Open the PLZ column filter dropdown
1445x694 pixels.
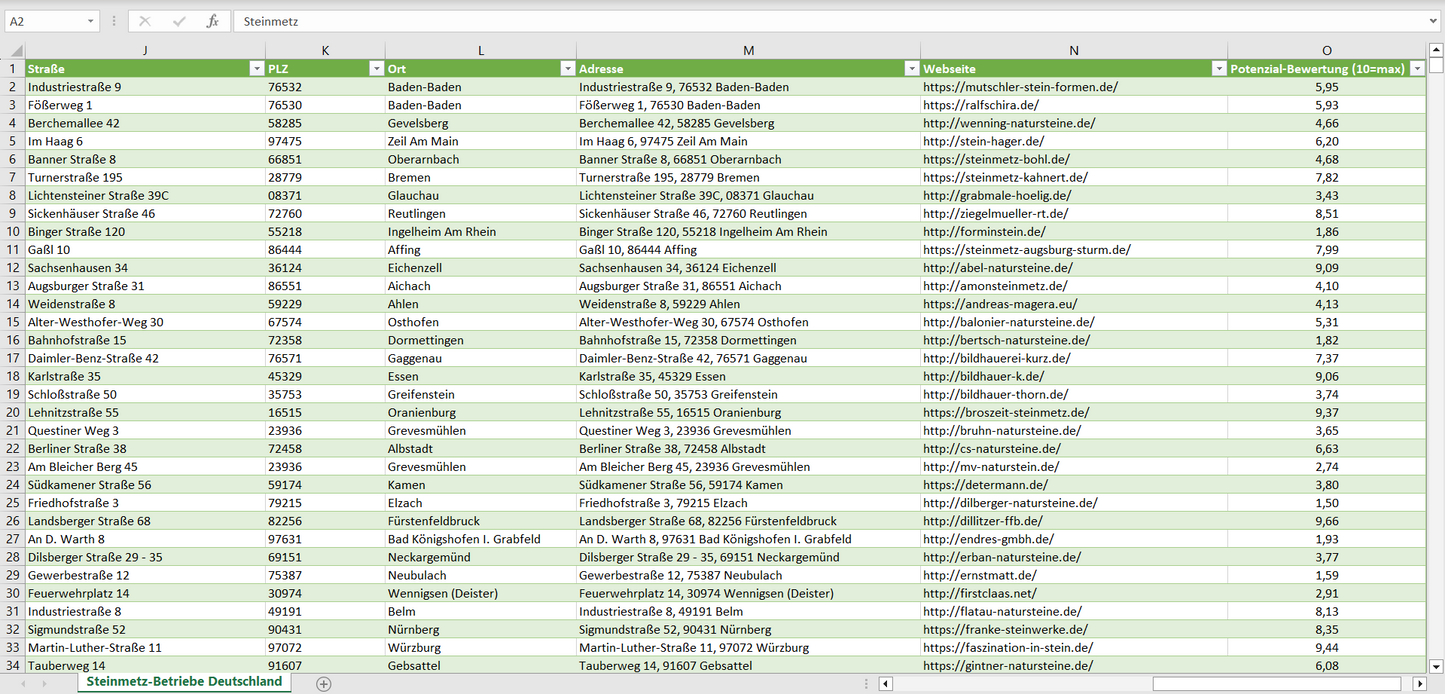[376, 69]
